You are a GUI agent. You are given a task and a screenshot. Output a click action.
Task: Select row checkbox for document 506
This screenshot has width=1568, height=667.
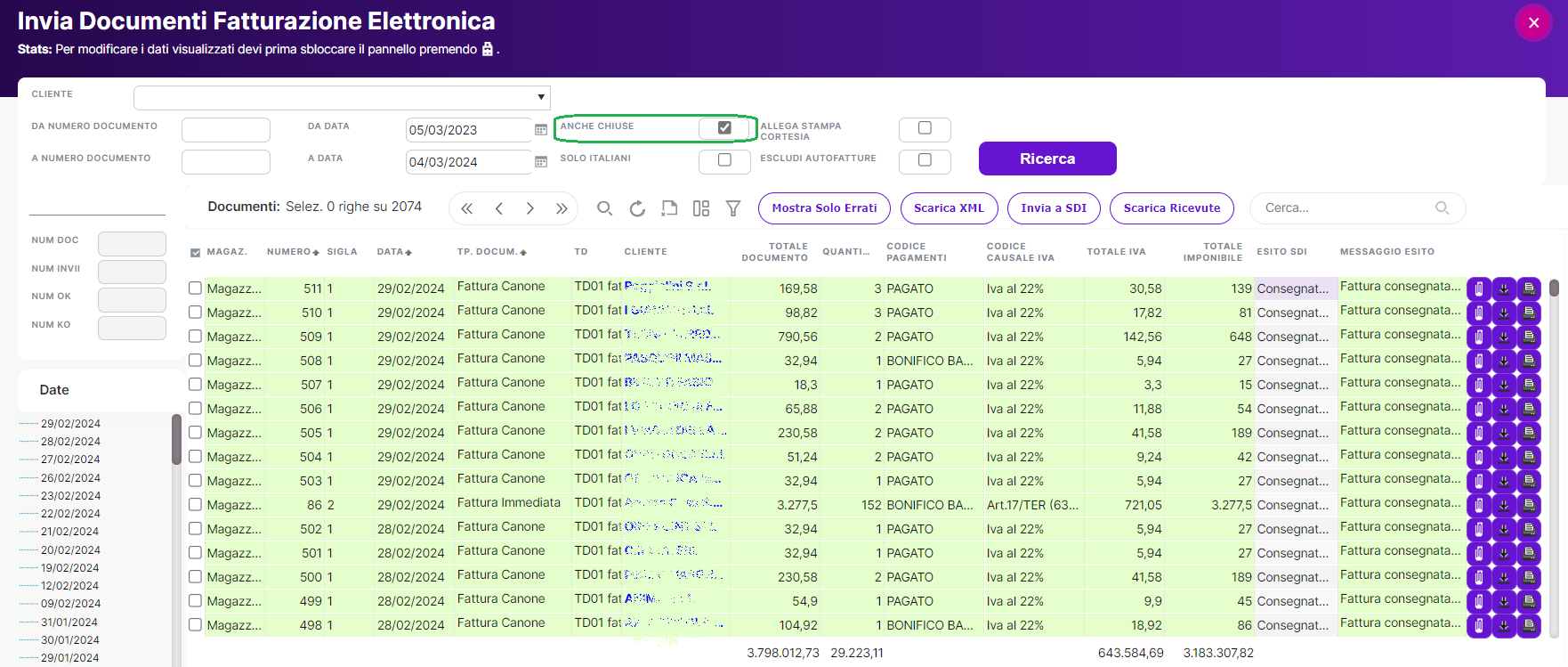(x=195, y=408)
